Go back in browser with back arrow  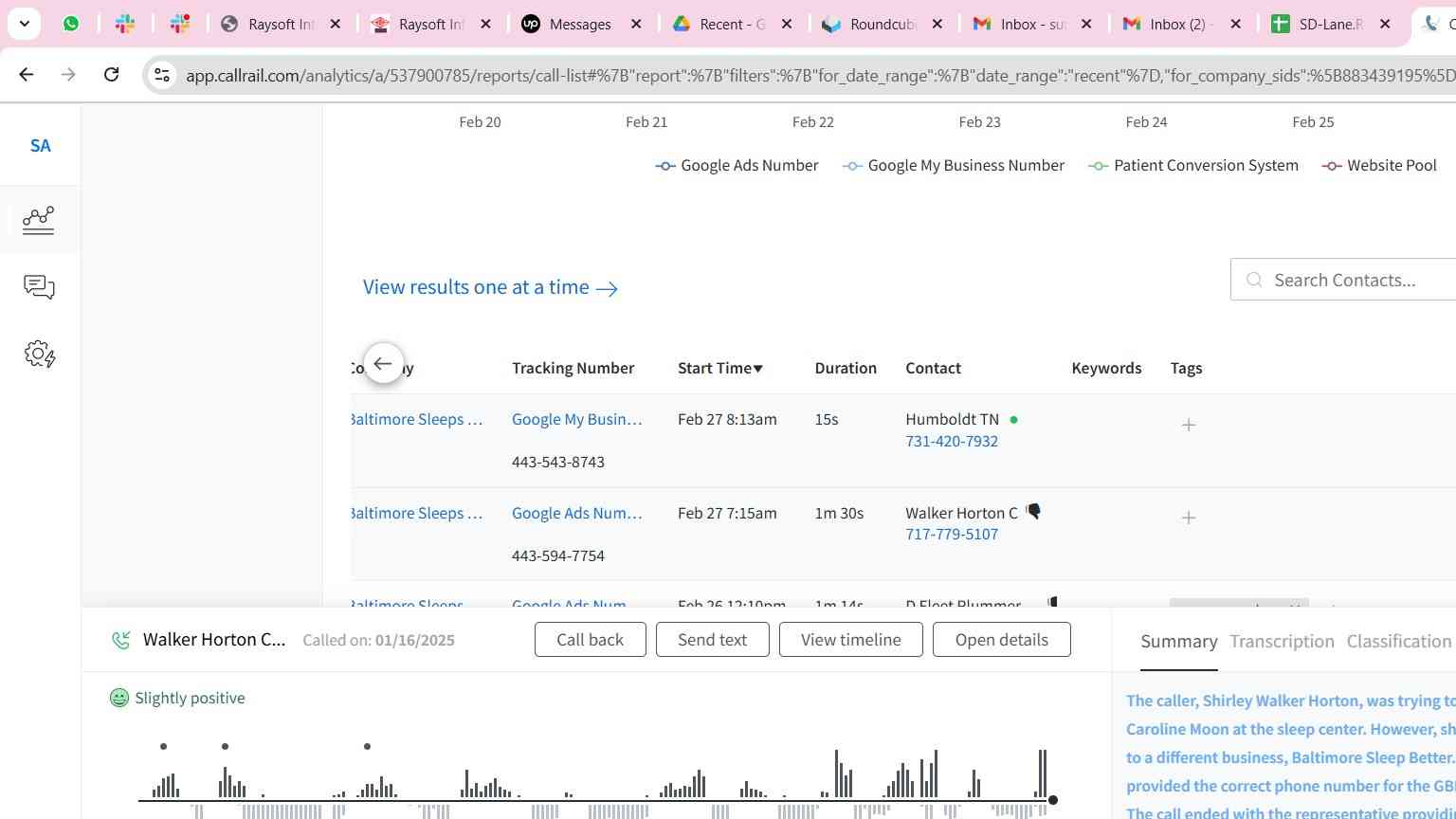[x=27, y=74]
